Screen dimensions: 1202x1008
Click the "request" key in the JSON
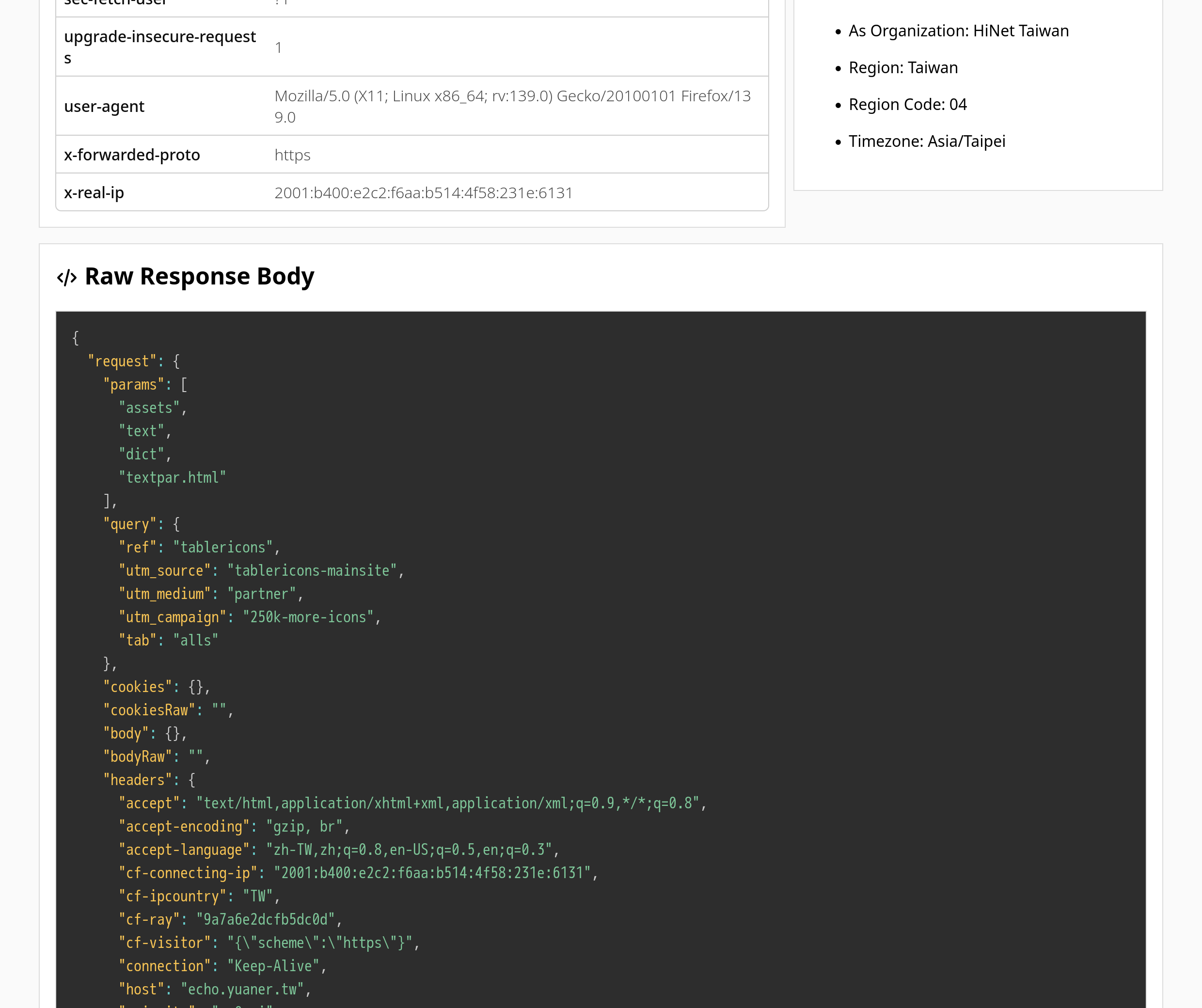point(122,361)
